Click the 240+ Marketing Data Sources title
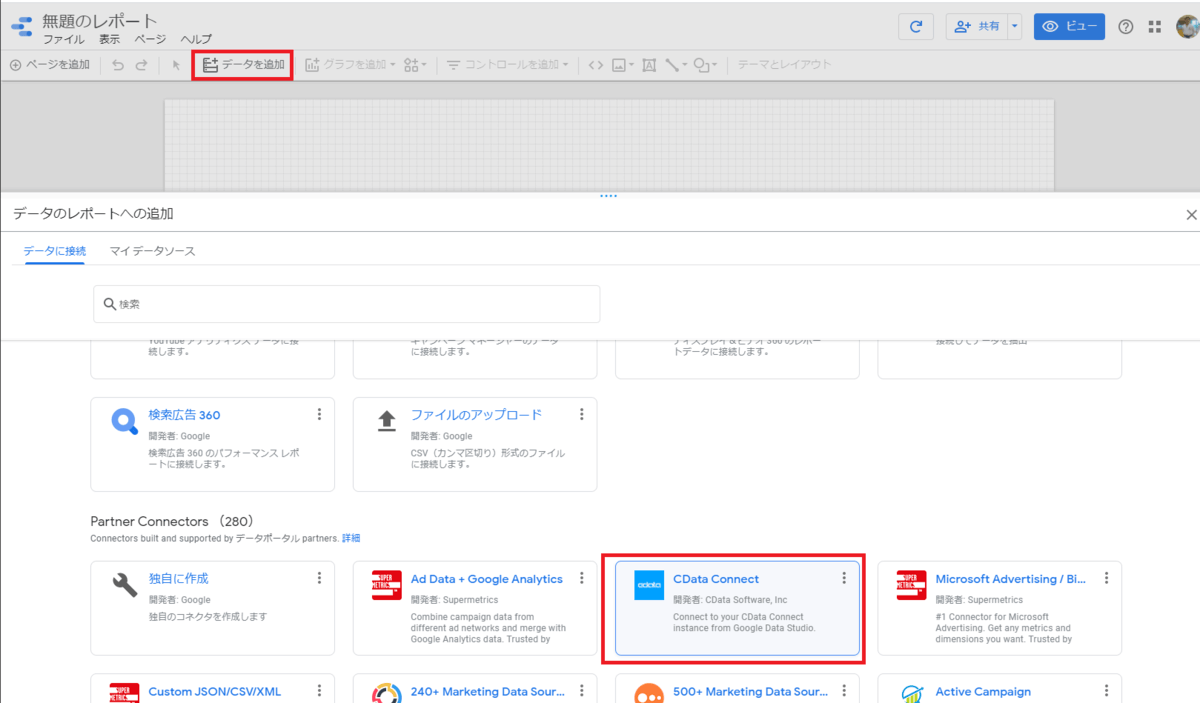Image resolution: width=1200 pixels, height=703 pixels. point(490,691)
